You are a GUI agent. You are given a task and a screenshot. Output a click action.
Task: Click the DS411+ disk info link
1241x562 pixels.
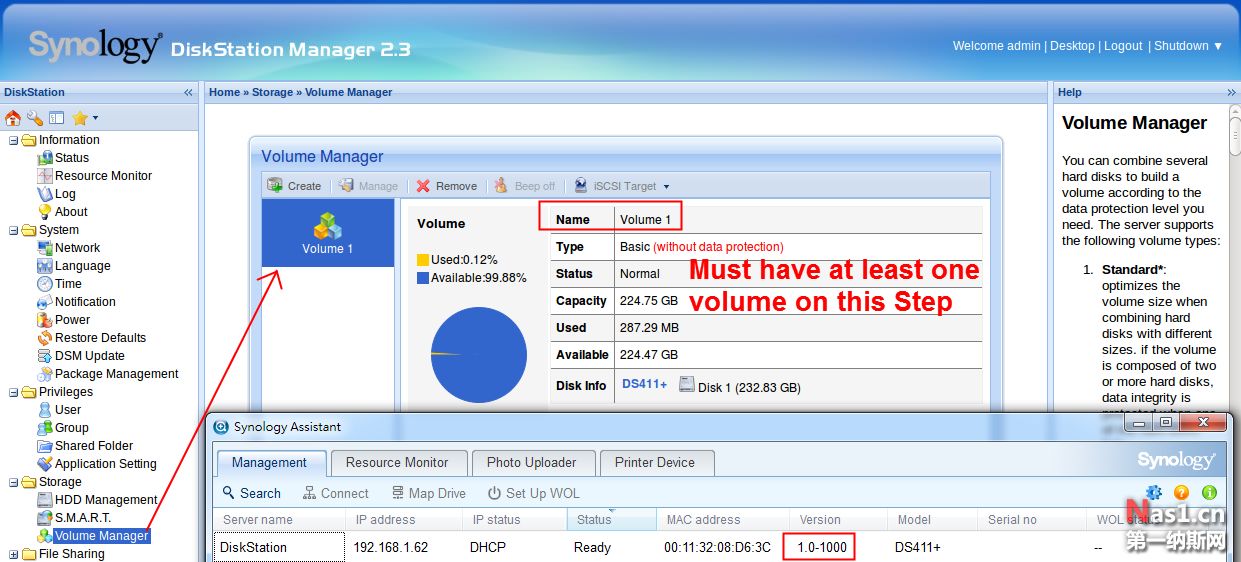pyautogui.click(x=644, y=384)
